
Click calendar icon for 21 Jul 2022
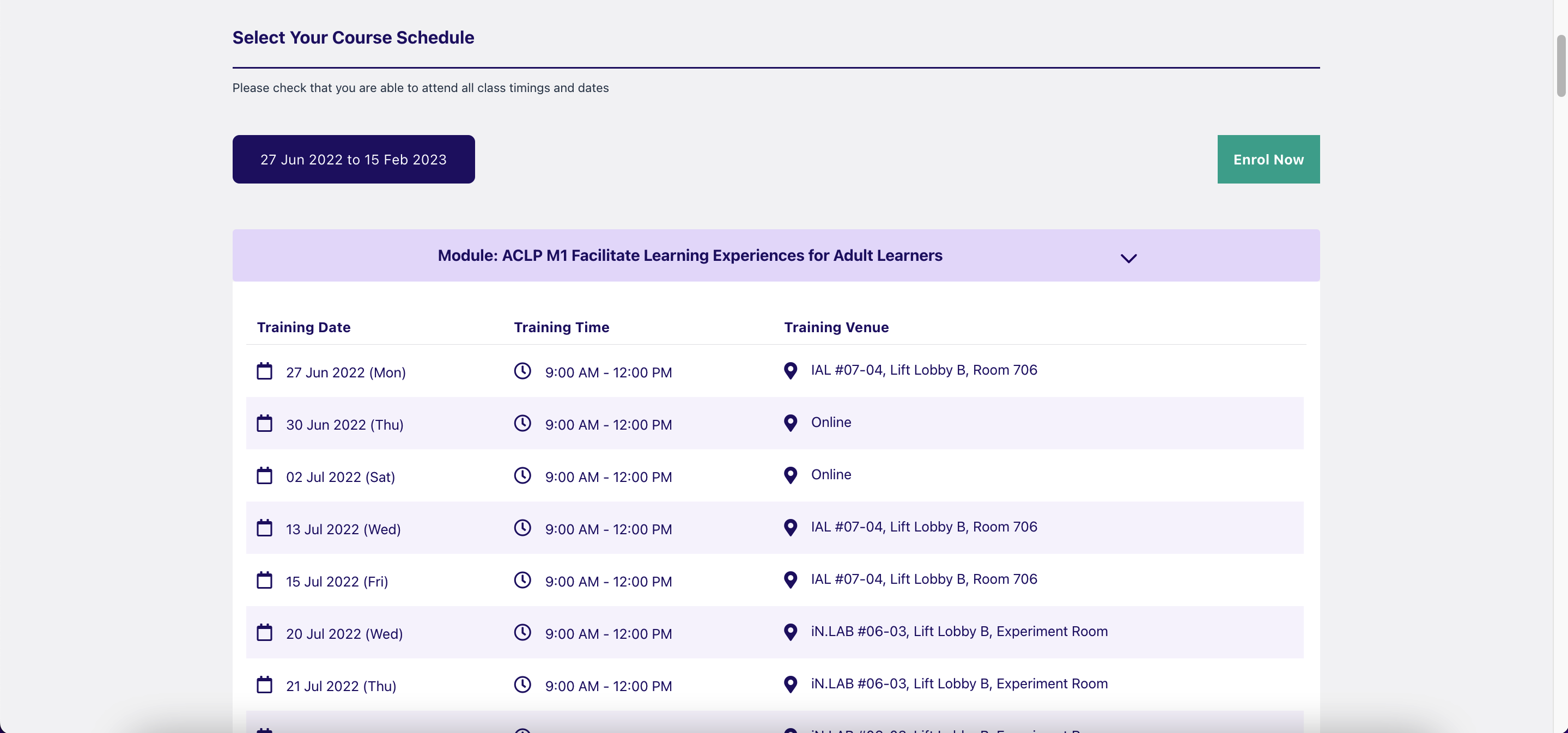(264, 685)
